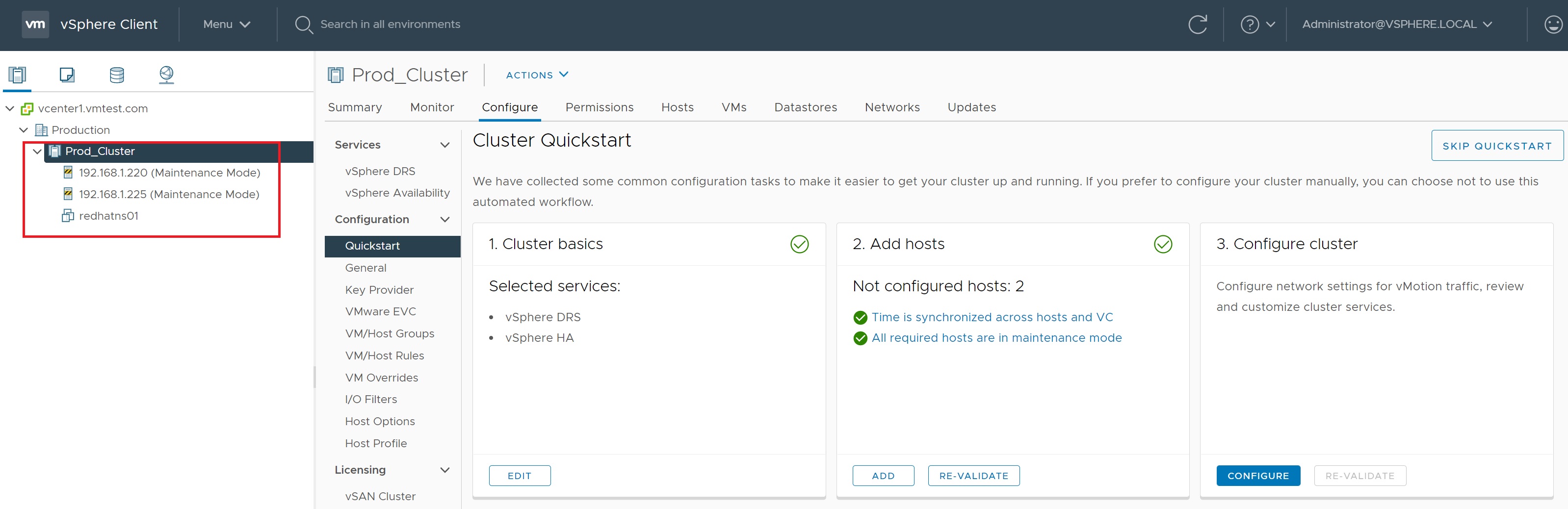This screenshot has height=509, width=1568.
Task: Open the ACTIONS dropdown for Prod_Cluster
Action: [x=537, y=75]
